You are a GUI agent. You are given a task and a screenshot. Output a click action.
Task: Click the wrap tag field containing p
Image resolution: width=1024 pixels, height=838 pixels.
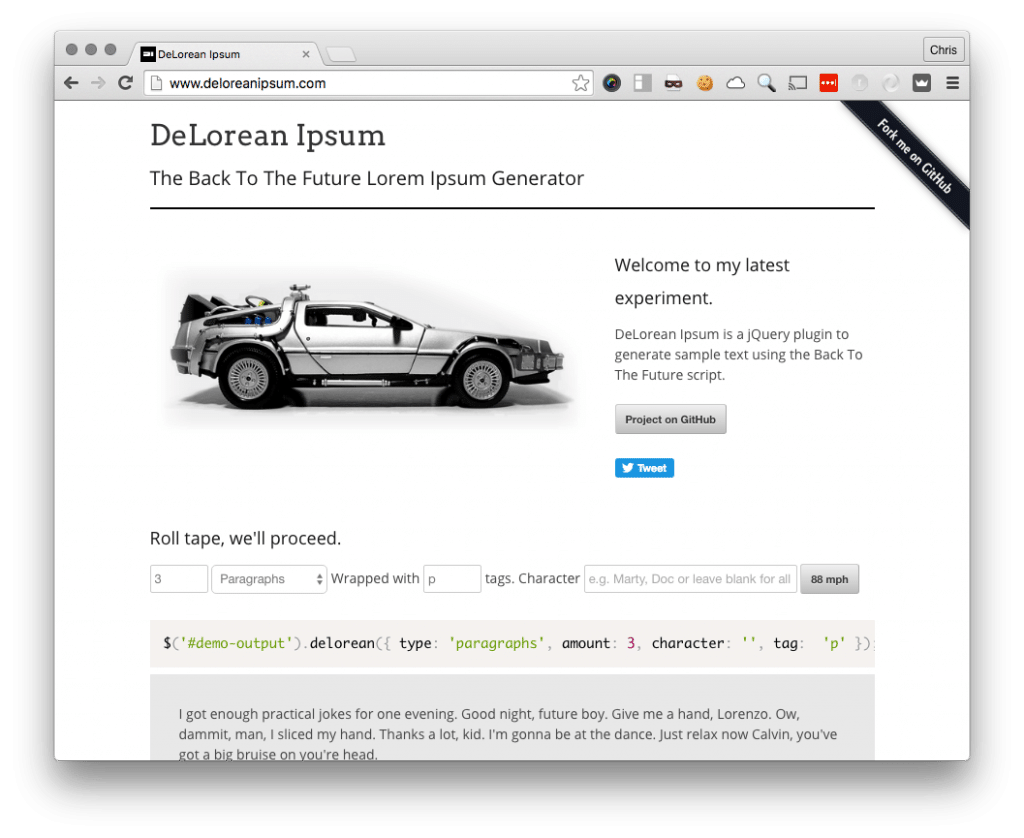point(452,579)
